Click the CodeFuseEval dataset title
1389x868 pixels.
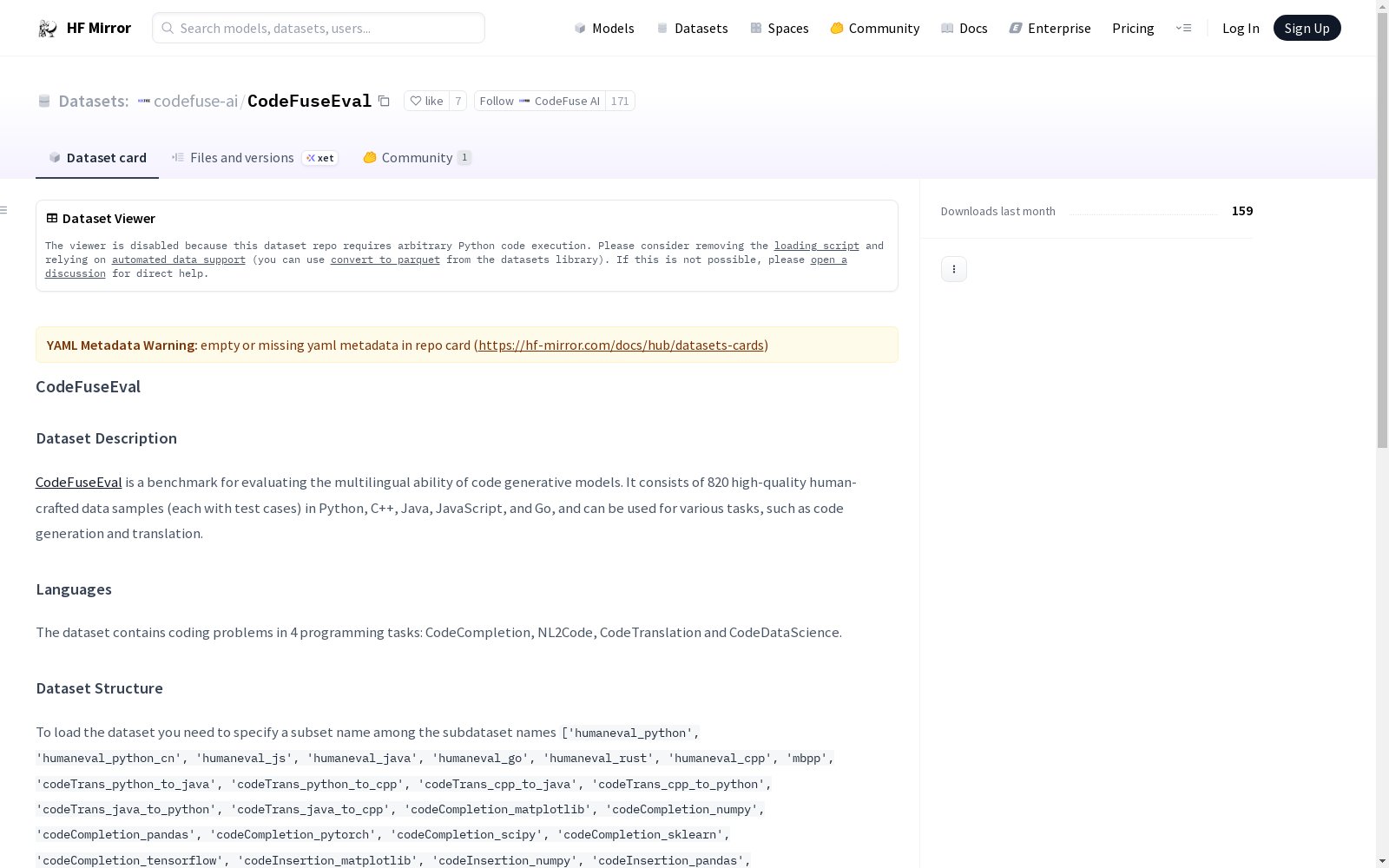[309, 101]
